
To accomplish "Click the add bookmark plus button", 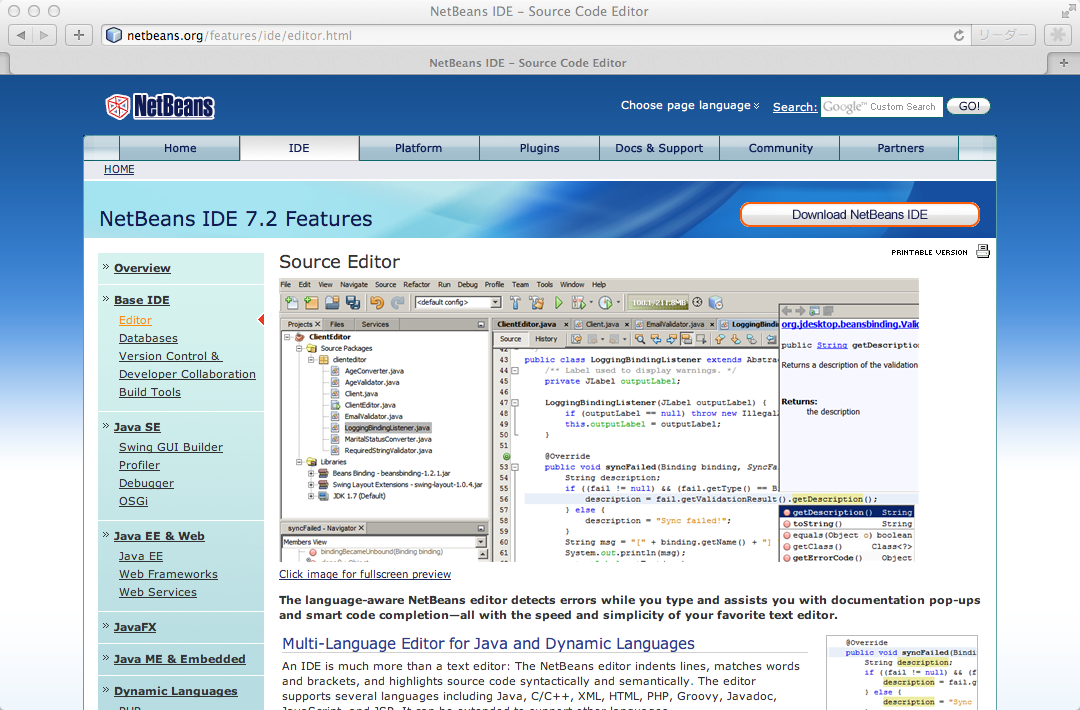I will [x=79, y=35].
